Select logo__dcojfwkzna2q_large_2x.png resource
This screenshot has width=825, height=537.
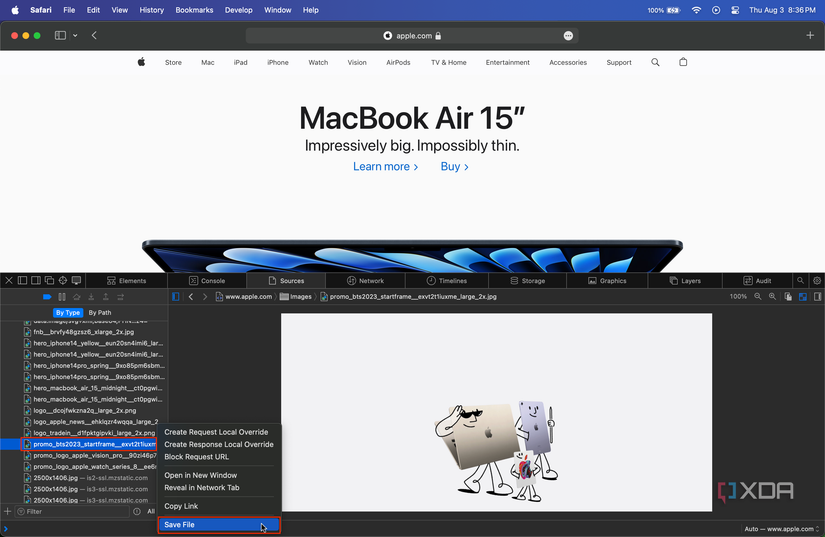(x=84, y=410)
